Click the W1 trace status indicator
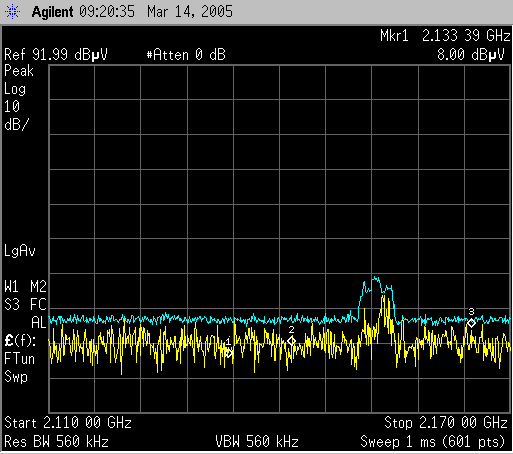This screenshot has height=454, width=513. tap(12, 286)
